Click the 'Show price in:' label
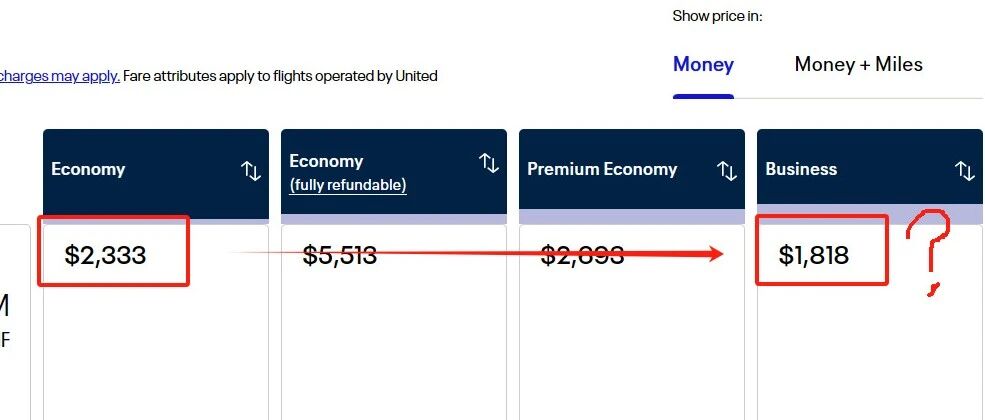Screen dimensions: 985x420 [717, 16]
